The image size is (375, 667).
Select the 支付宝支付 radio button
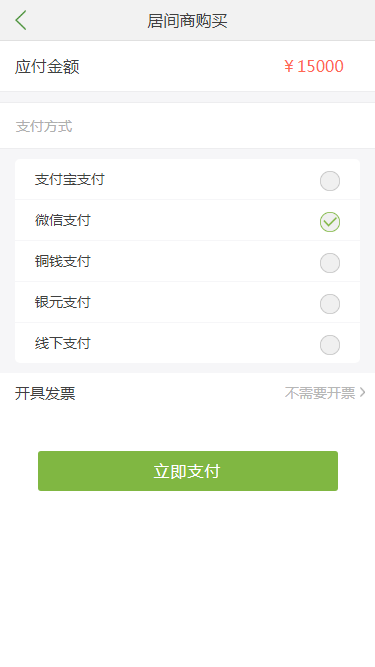pos(330,181)
